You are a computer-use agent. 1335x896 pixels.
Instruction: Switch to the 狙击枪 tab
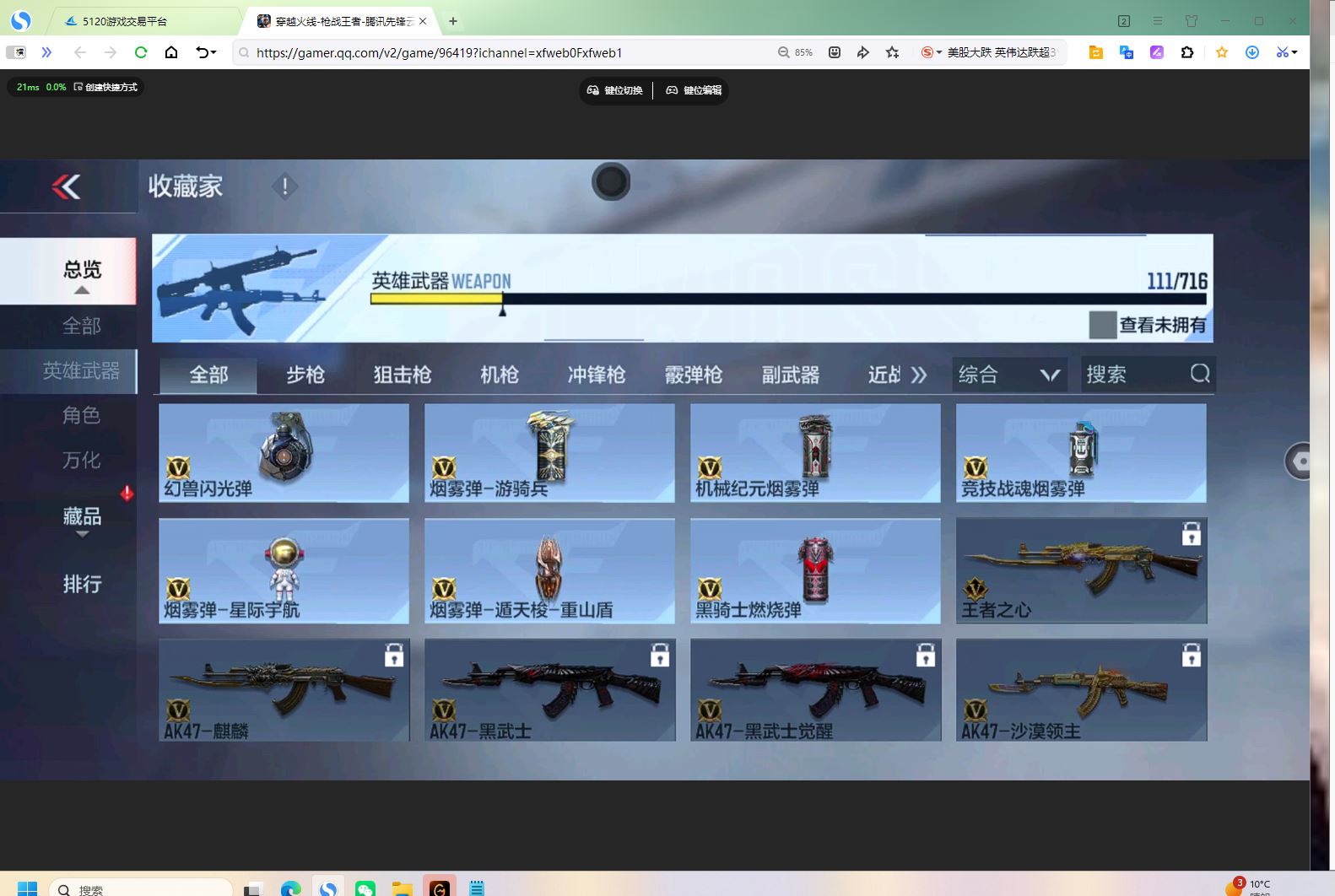[403, 375]
